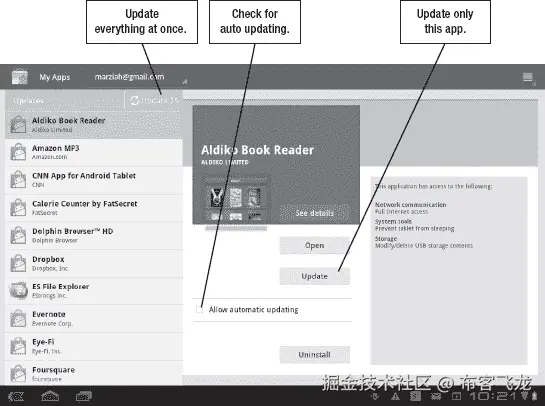Image resolution: width=545 pixels, height=406 pixels.
Task: Click the CNN App bag icon
Action: [x=18, y=180]
